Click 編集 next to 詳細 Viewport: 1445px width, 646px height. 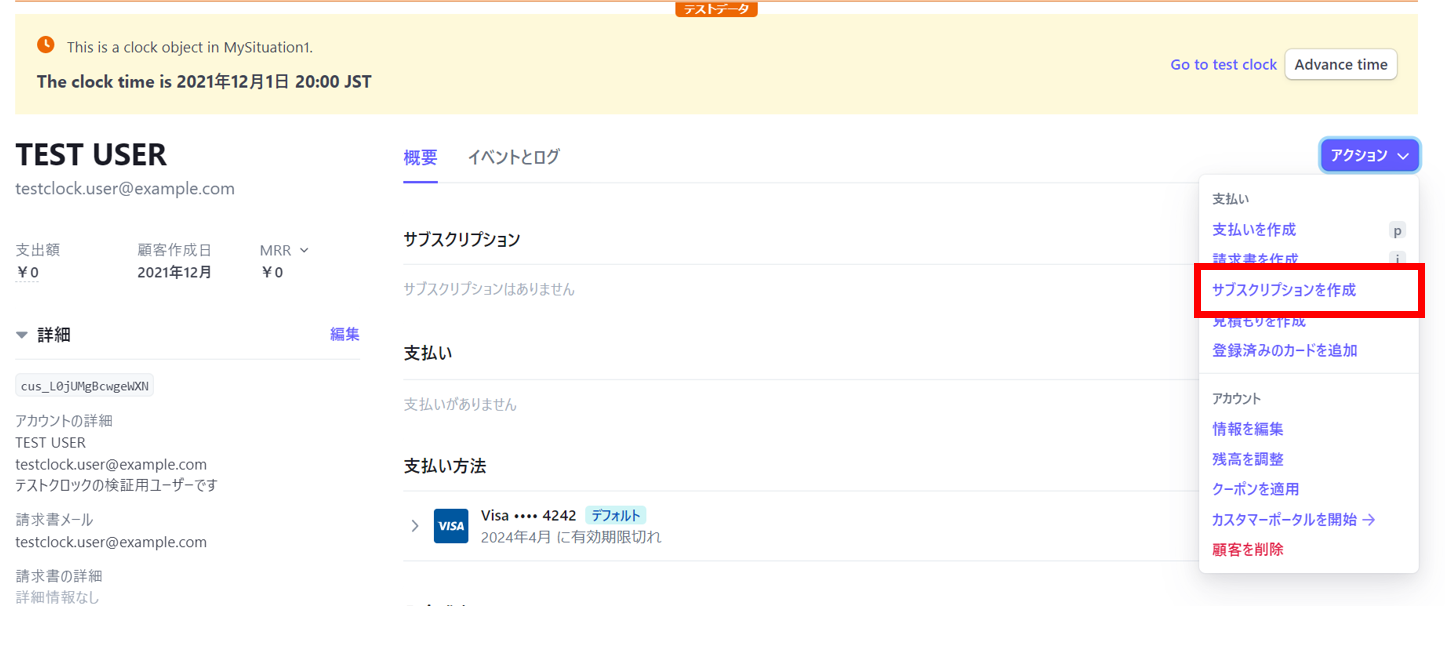point(344,334)
